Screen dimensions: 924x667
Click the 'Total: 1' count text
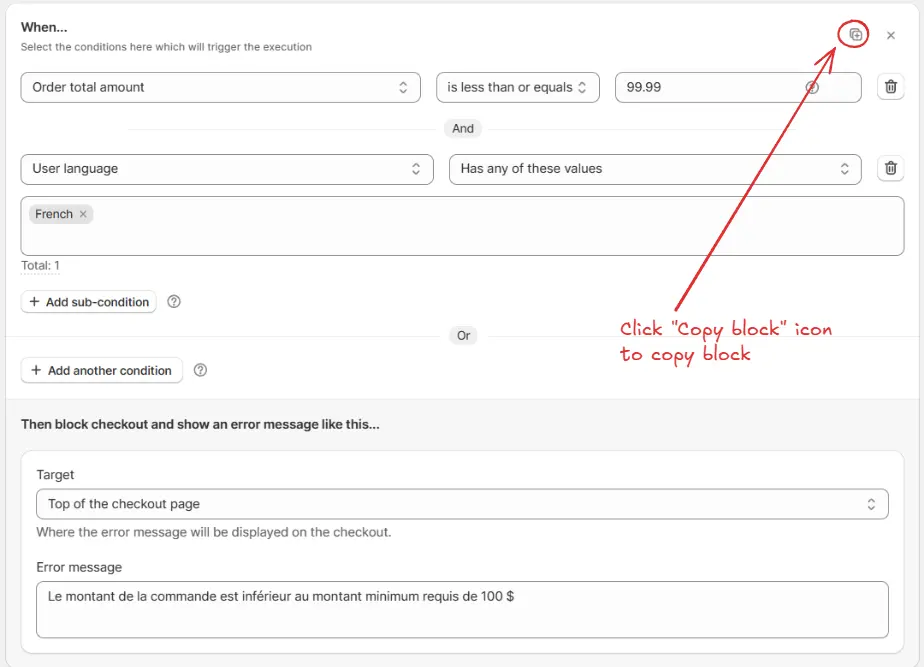pos(41,266)
